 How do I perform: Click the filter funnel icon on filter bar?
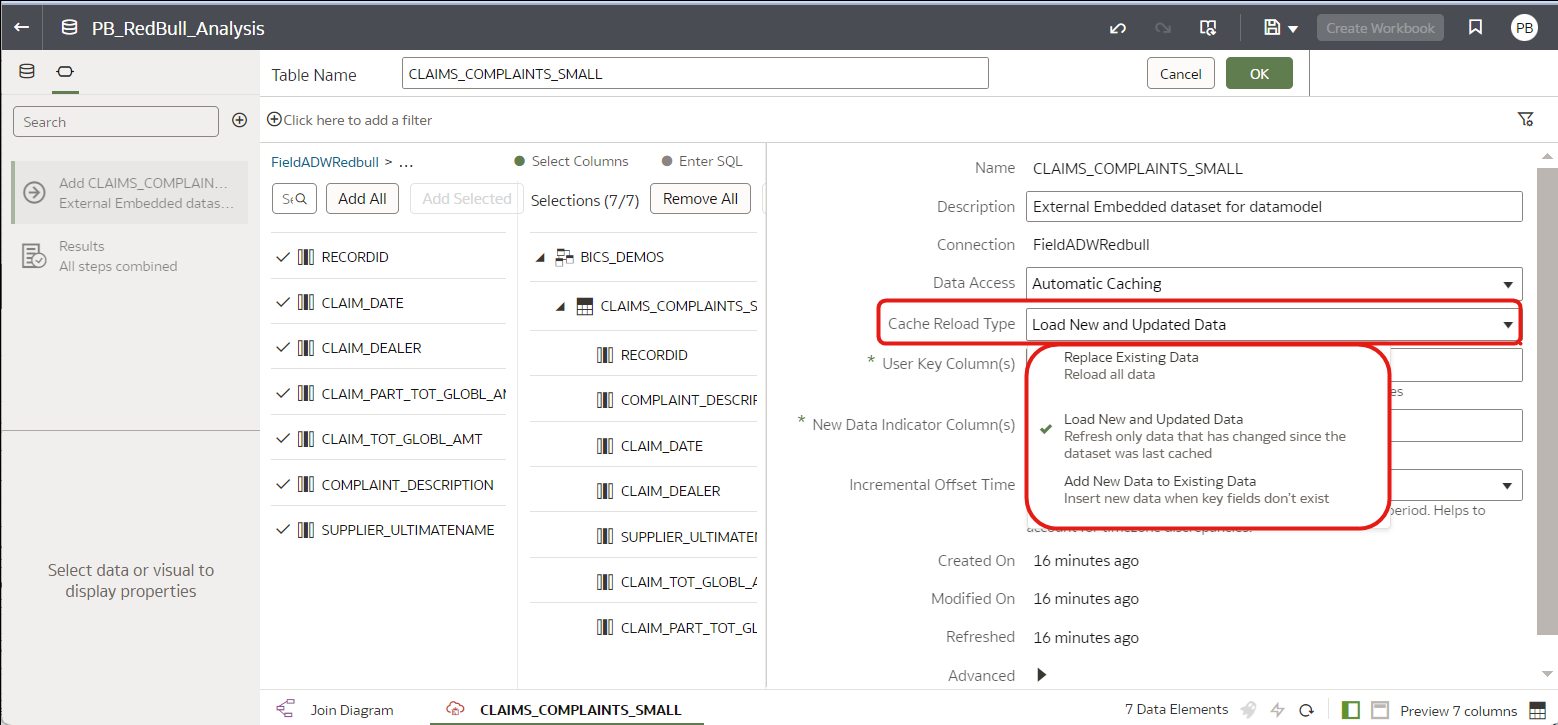[x=1525, y=120]
